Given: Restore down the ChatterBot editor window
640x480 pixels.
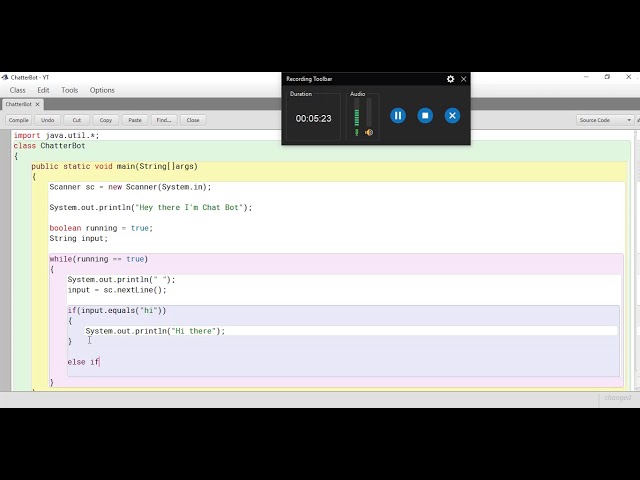Looking at the screenshot, I should (607, 77).
